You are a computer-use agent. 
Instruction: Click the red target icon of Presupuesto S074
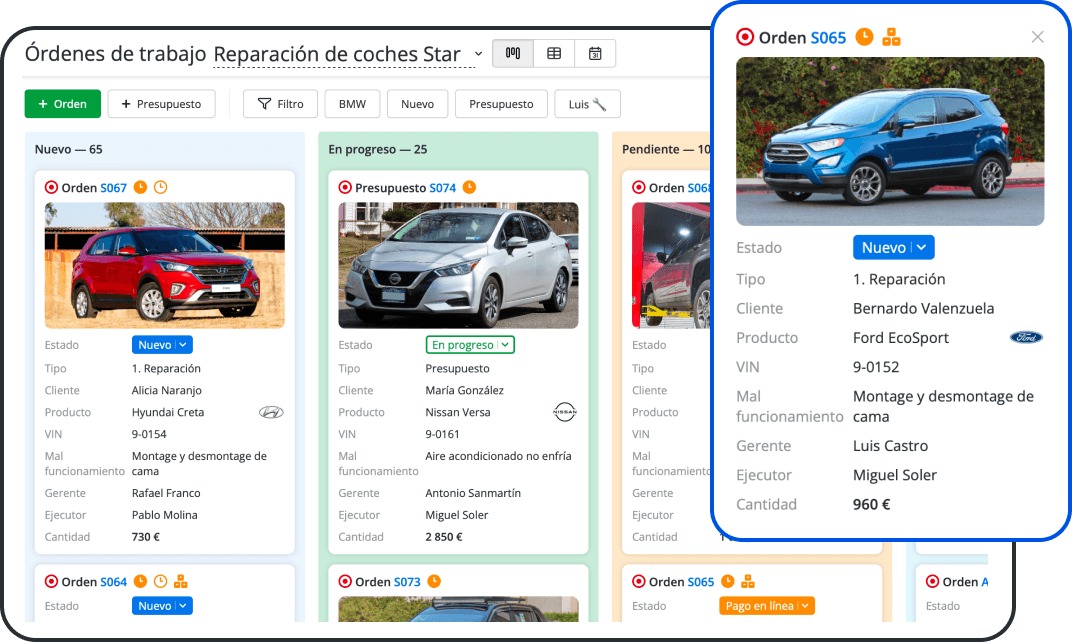click(x=345, y=187)
